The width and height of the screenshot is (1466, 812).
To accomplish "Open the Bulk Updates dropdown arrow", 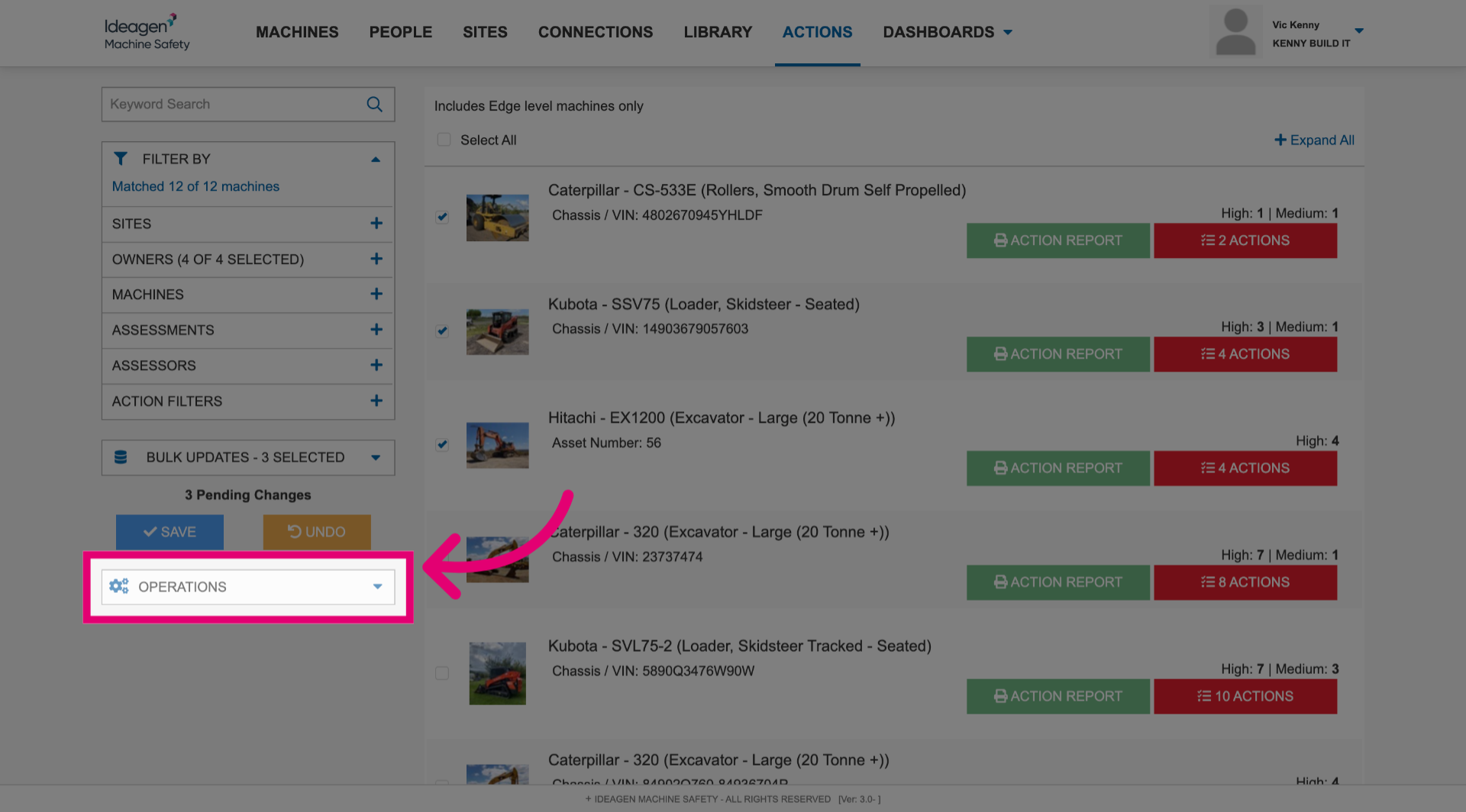I will [376, 458].
